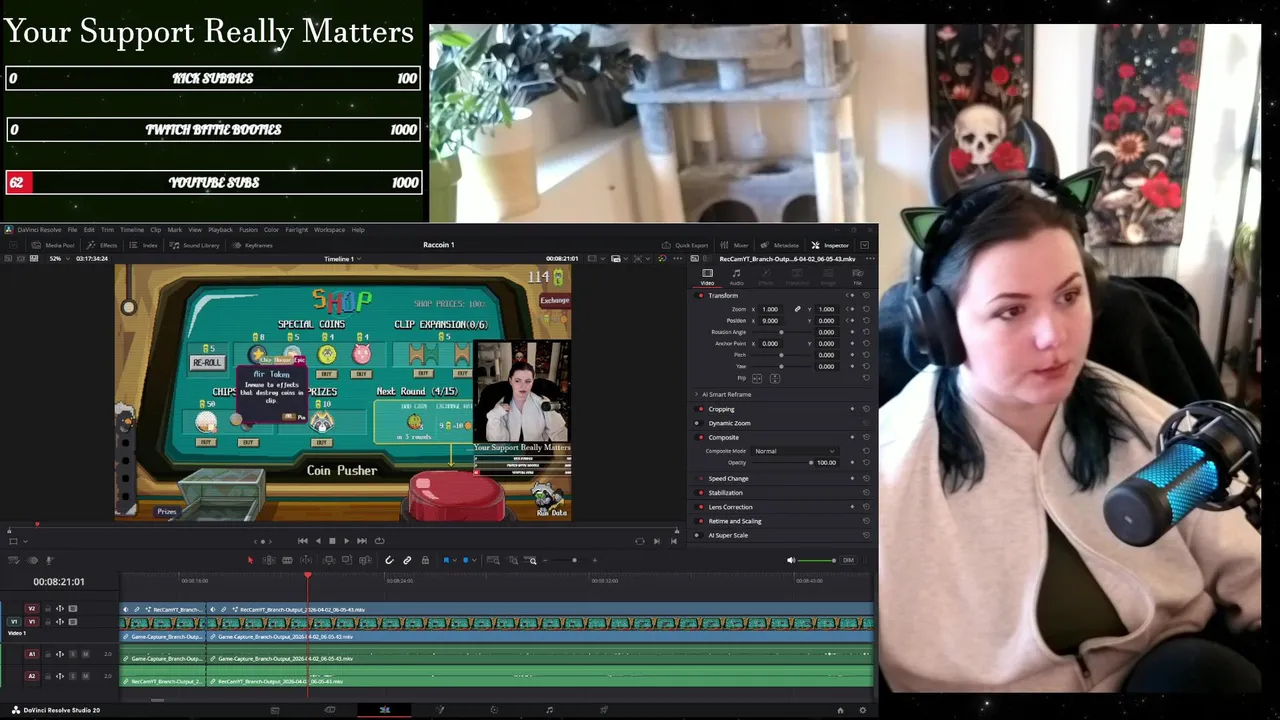Toggle the Transform enable switch
1280x720 pixels.
tap(700, 295)
